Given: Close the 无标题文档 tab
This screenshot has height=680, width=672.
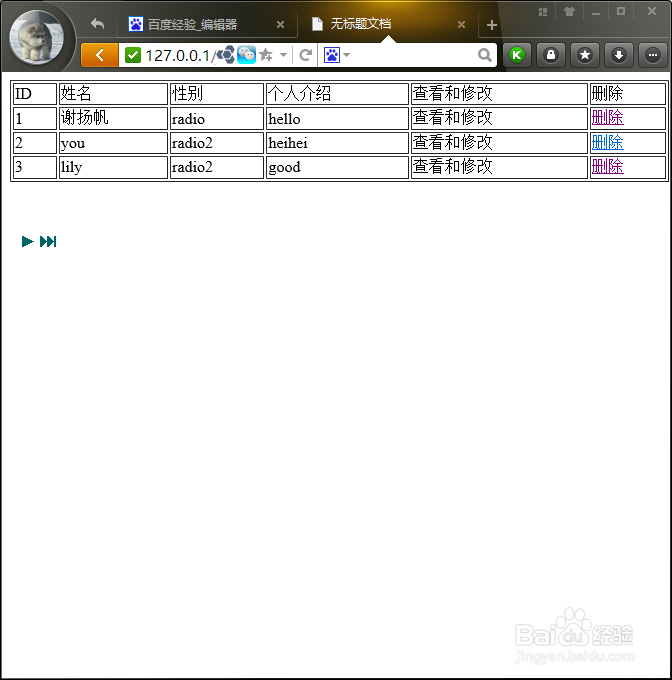Looking at the screenshot, I should pos(461,25).
